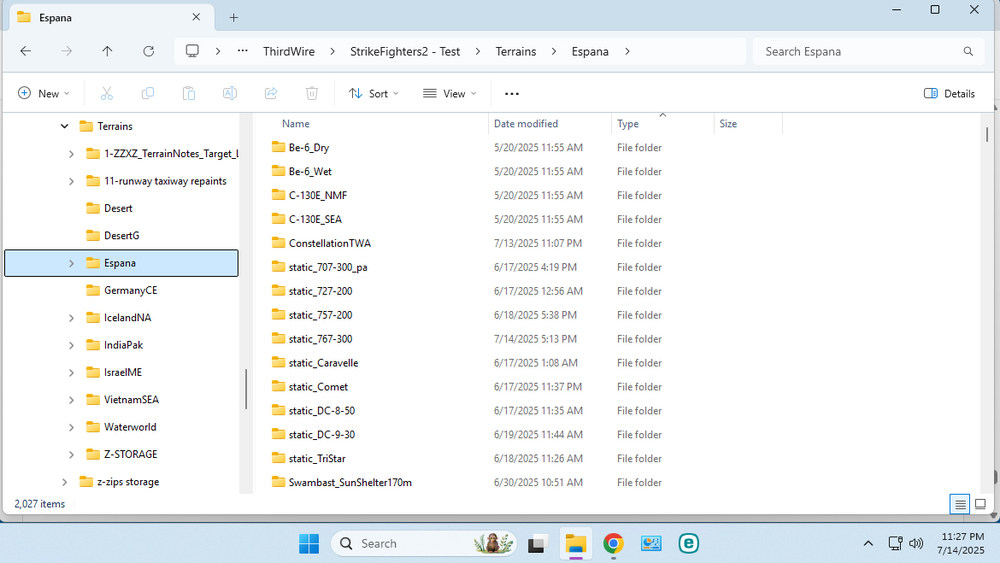Click the Paste clipboard icon
1000x563 pixels.
click(189, 94)
